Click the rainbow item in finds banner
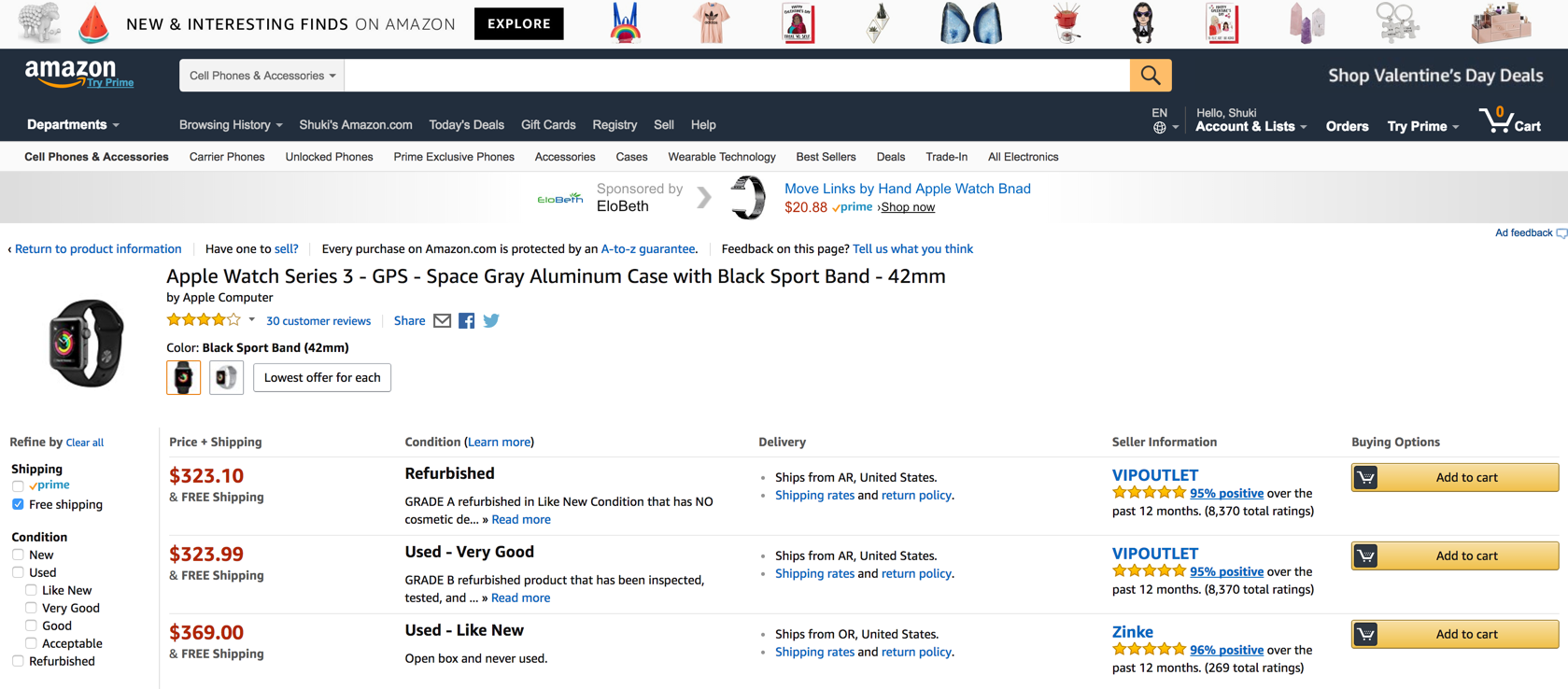The width and height of the screenshot is (1568, 689). click(625, 23)
